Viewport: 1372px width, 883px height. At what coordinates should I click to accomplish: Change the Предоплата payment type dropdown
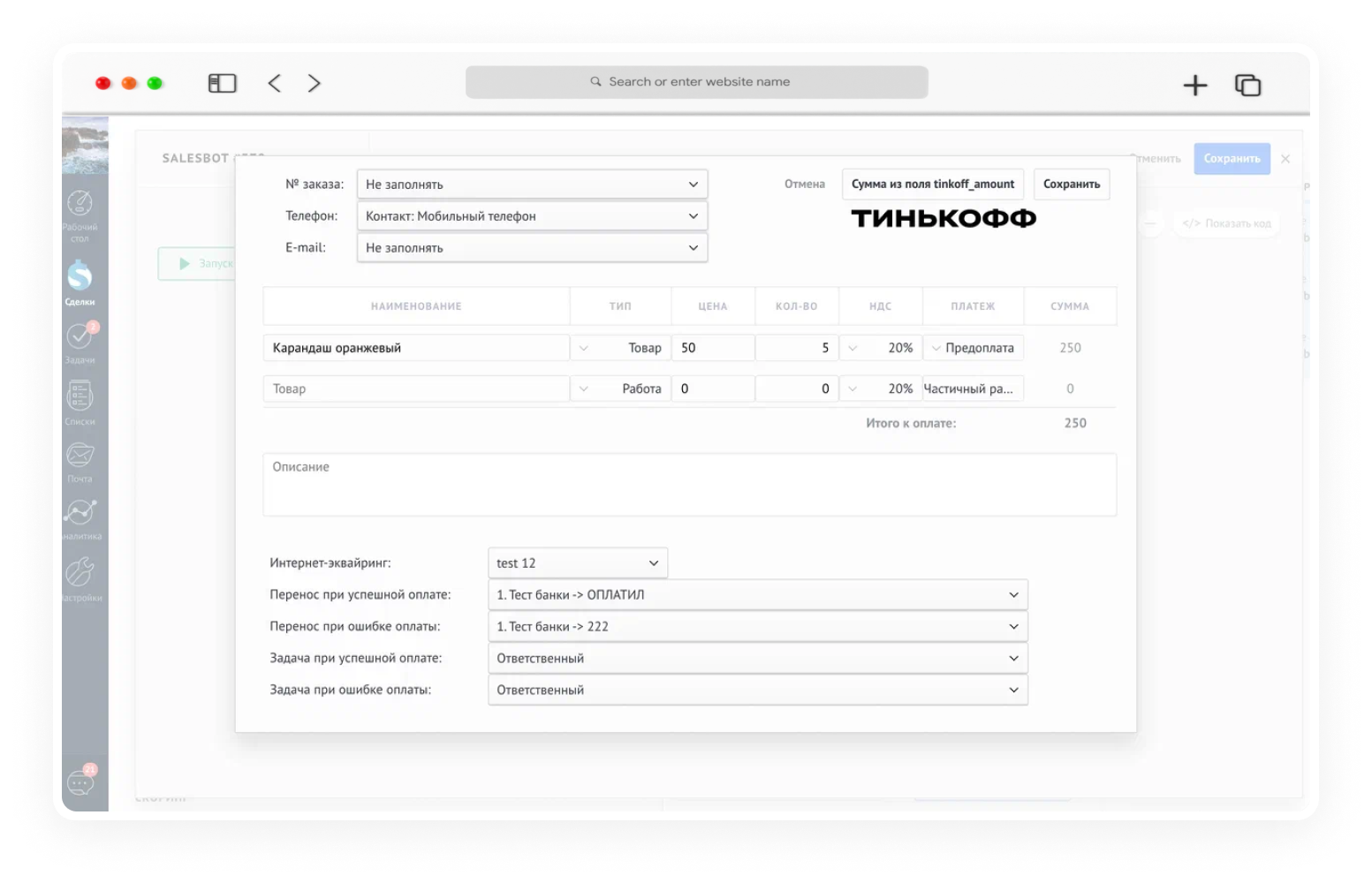coord(973,348)
